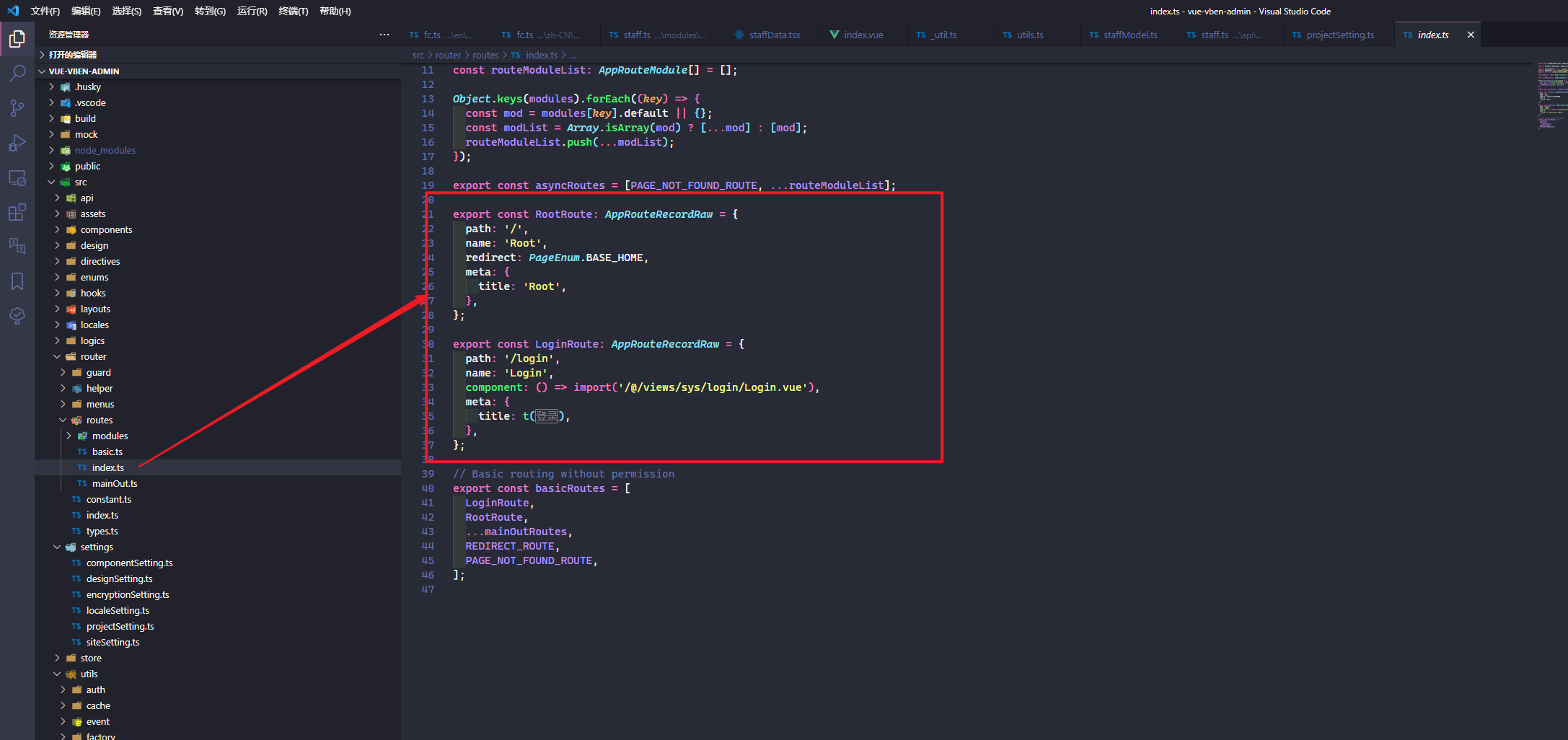
Task: Open the 帮助(H) menu
Action: 335,11
